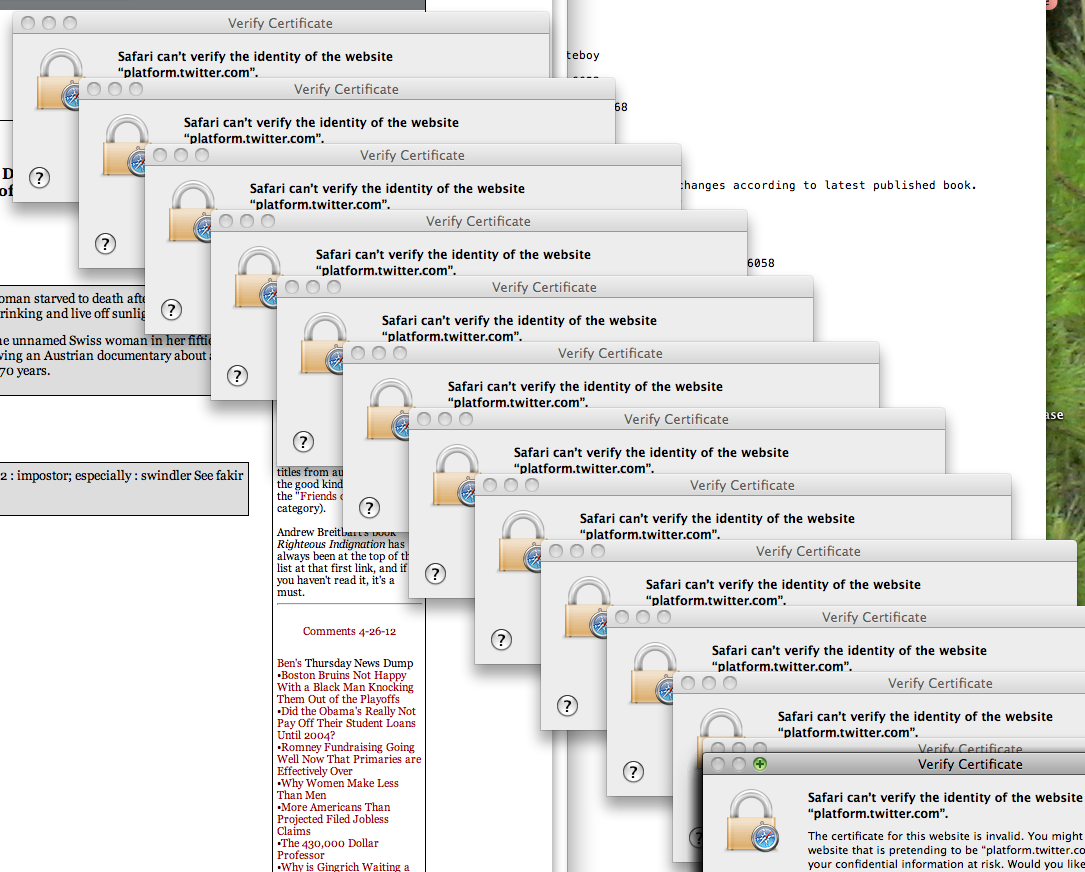Viewport: 1085px width, 872px height.
Task: Follow the "Ben's" link before Thursday News Dump
Action: [289, 663]
